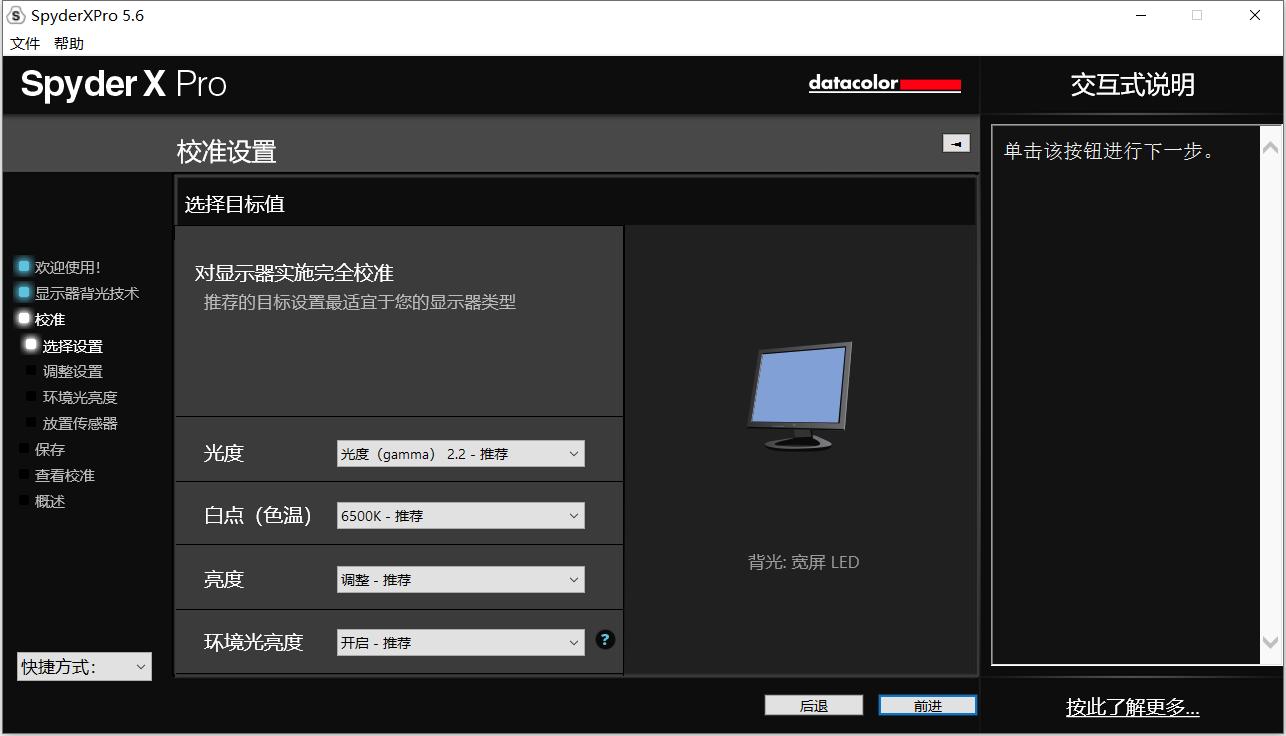1286x736 pixels.
Task: Click the help panel scroll down arrow
Action: click(x=1270, y=643)
